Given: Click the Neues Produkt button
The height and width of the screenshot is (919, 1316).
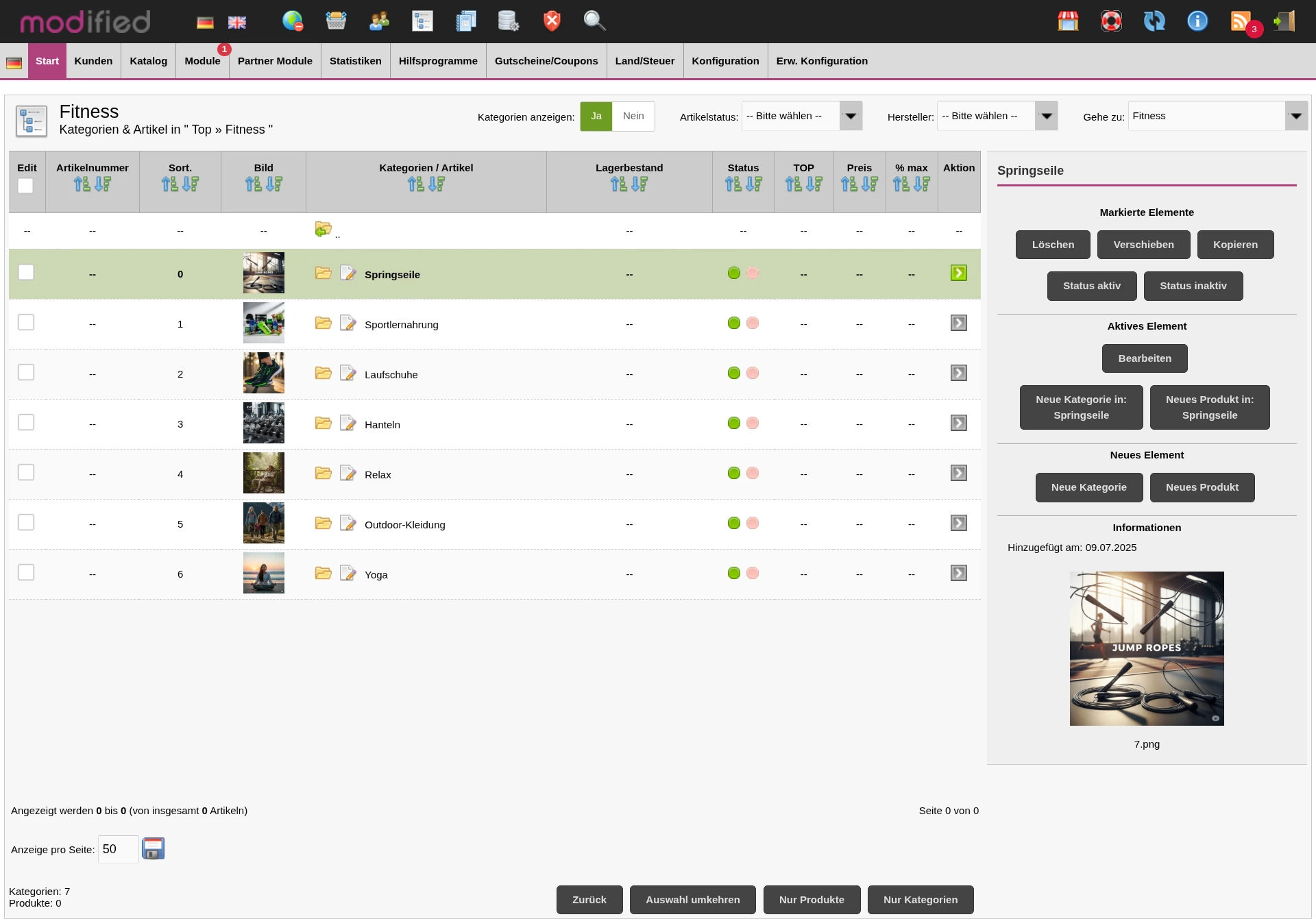Looking at the screenshot, I should [x=1202, y=488].
